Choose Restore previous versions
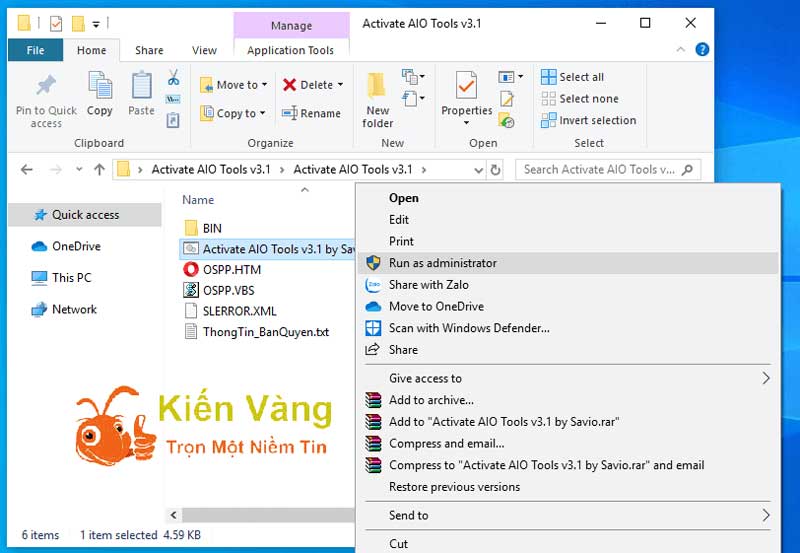The height and width of the screenshot is (553, 800). [x=567, y=487]
